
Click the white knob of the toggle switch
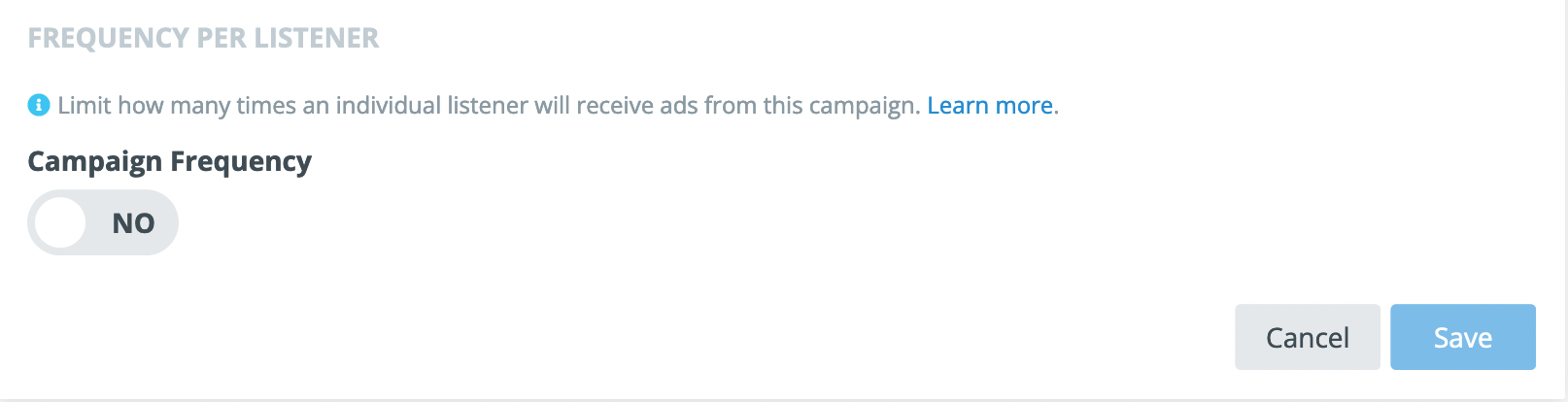[60, 222]
